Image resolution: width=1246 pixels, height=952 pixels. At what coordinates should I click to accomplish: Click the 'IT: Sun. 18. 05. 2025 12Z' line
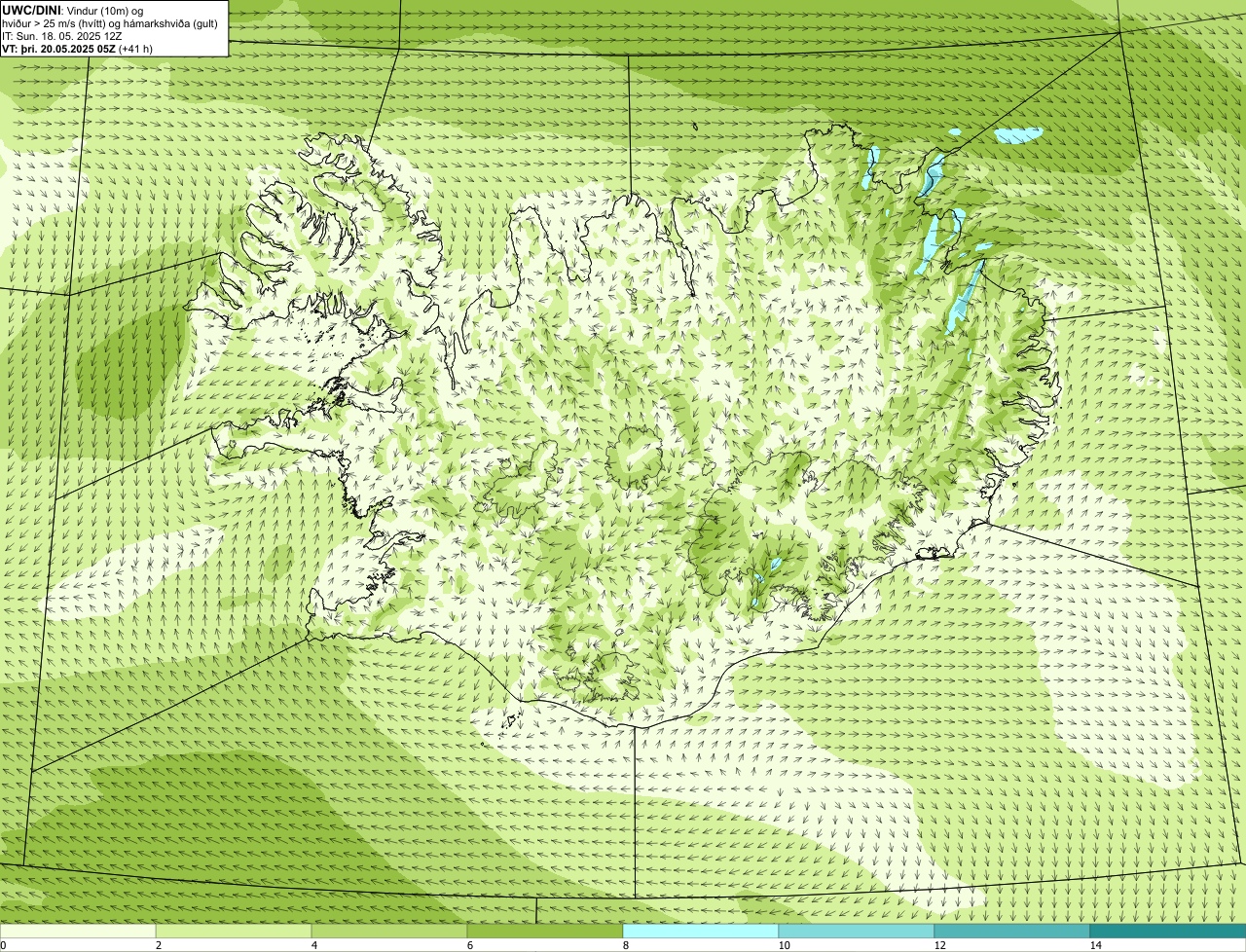pos(62,36)
